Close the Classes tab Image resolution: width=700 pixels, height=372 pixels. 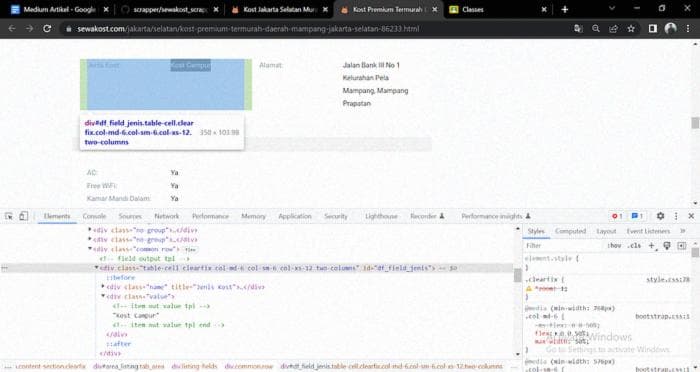point(544,9)
